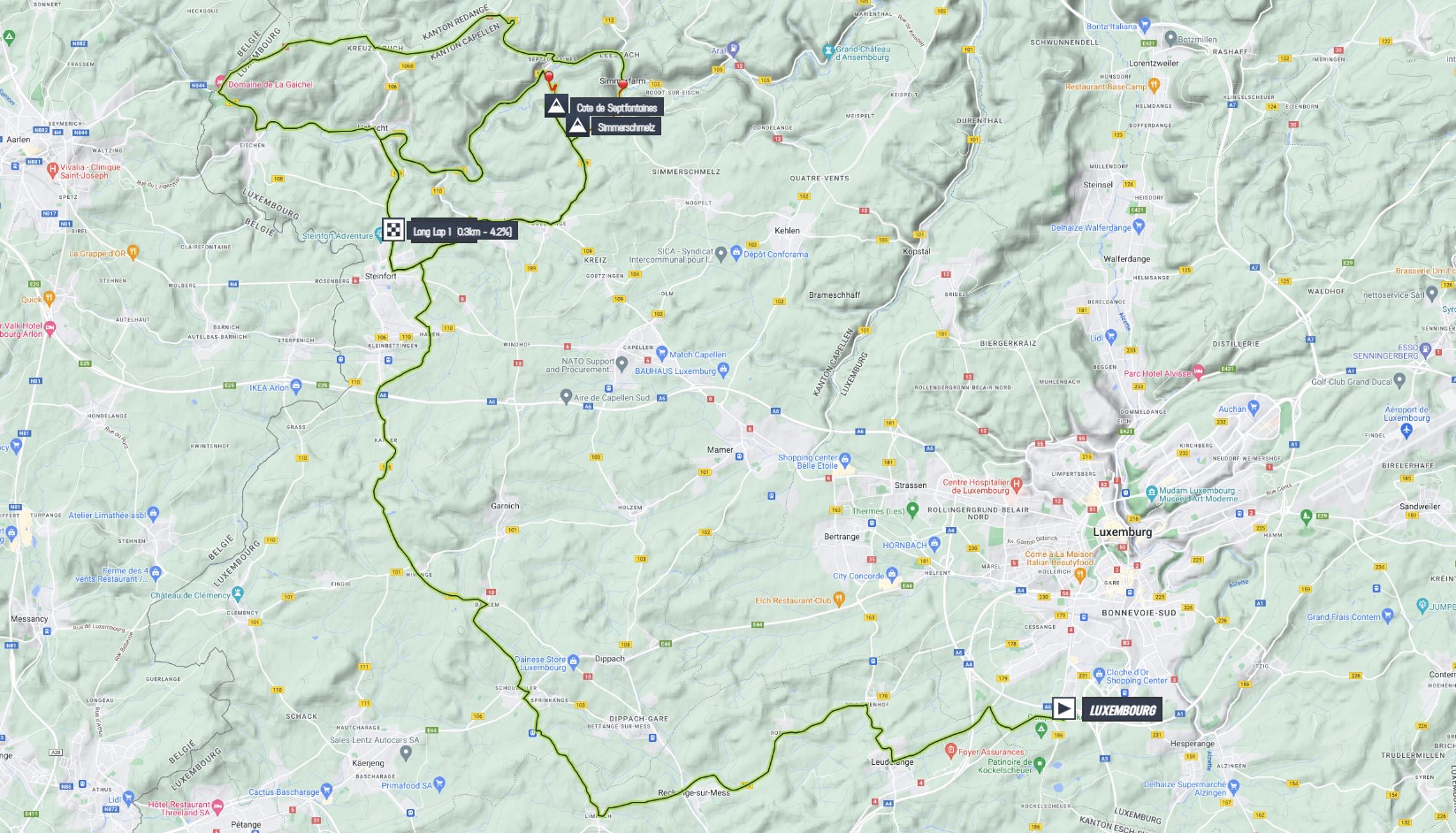Click the LUXEMBOURG start label box
Viewport: 1456px width, 833px height.
pos(1122,709)
